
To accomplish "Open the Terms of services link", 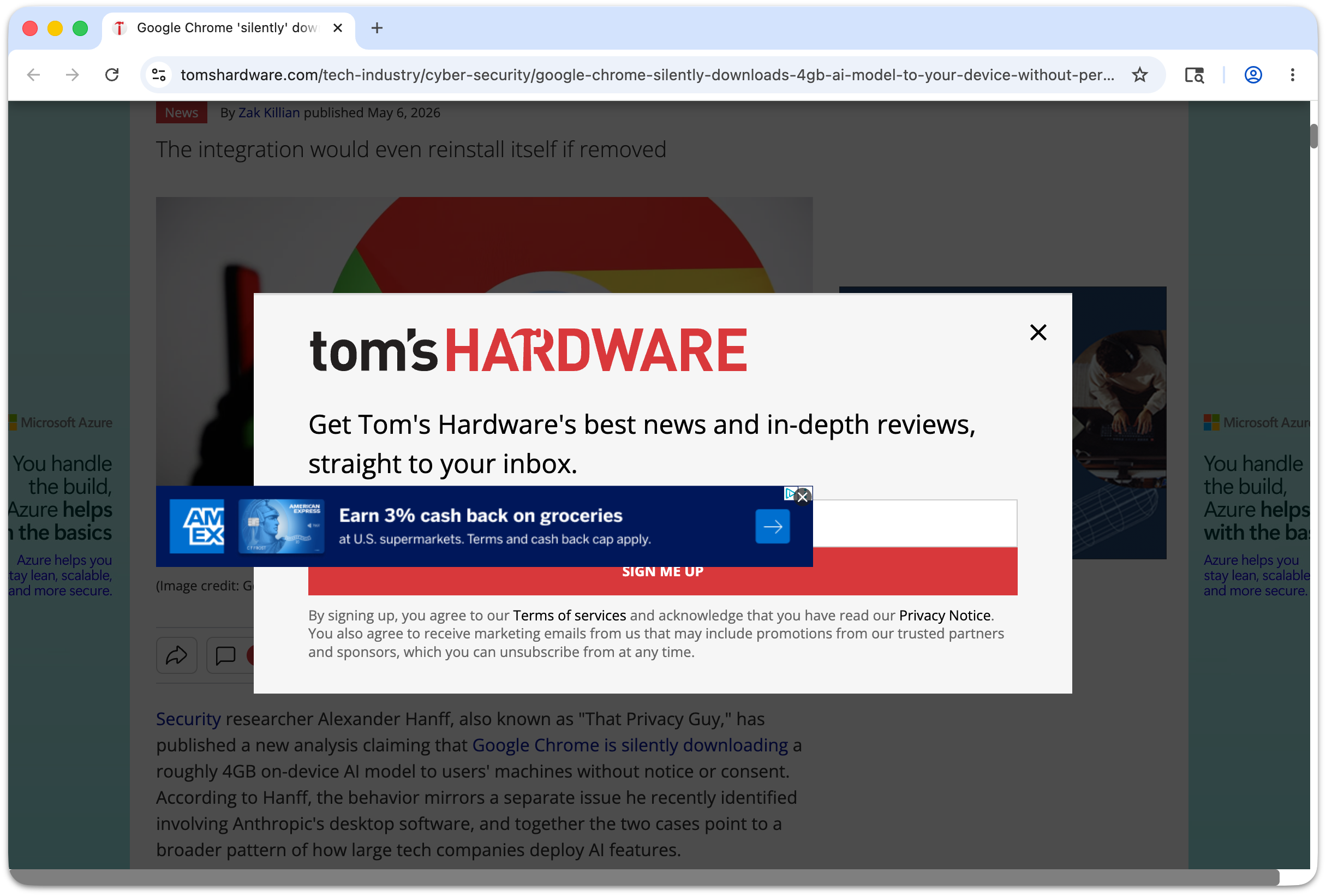I will pos(569,615).
